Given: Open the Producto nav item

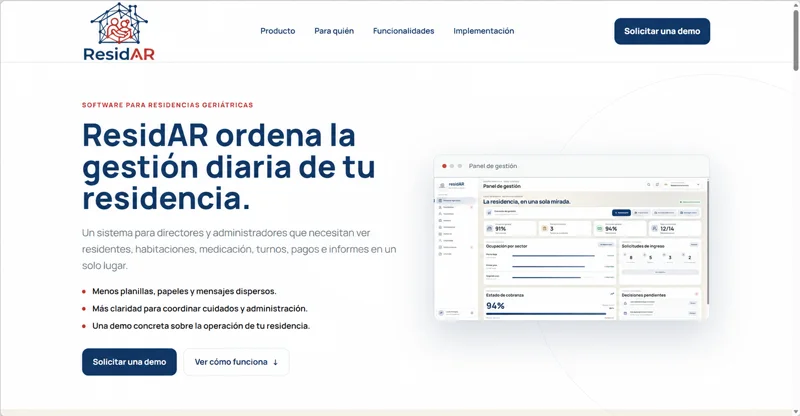Looking at the screenshot, I should click(278, 31).
